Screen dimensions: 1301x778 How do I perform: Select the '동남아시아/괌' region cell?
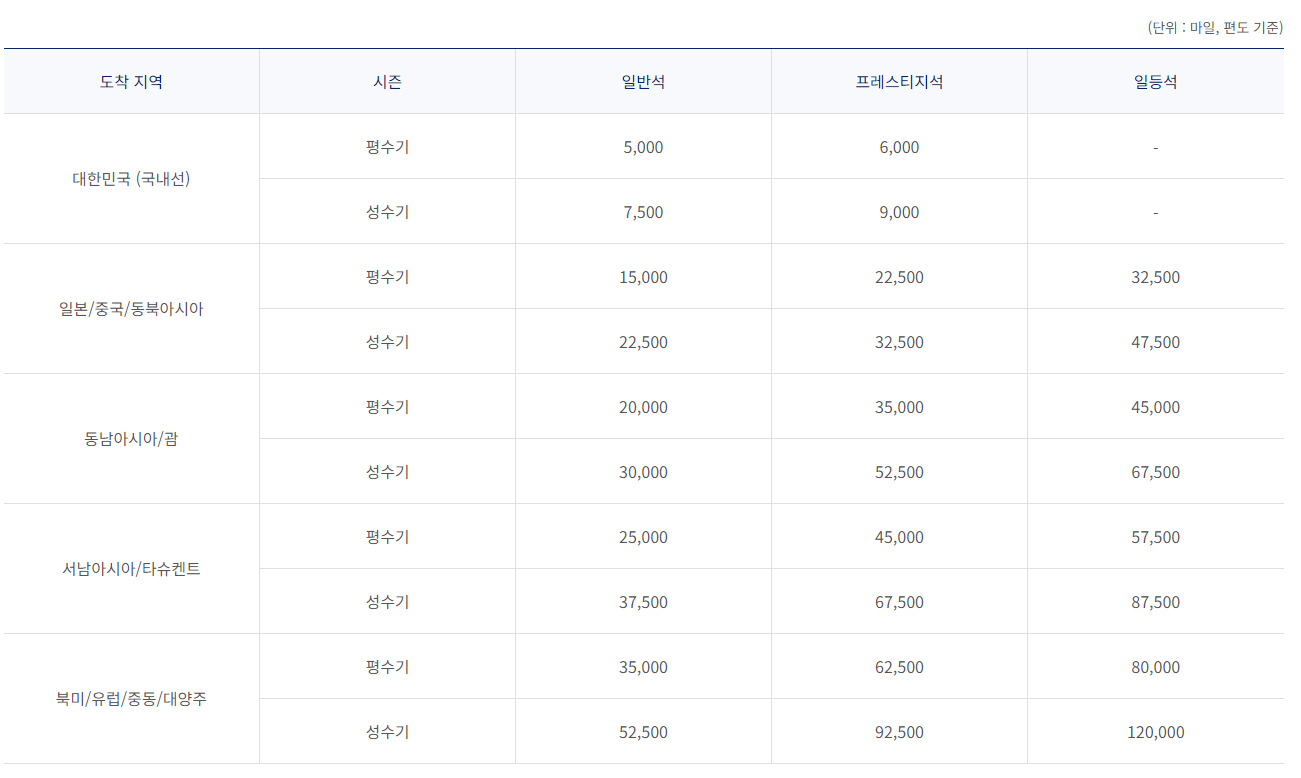[131, 440]
